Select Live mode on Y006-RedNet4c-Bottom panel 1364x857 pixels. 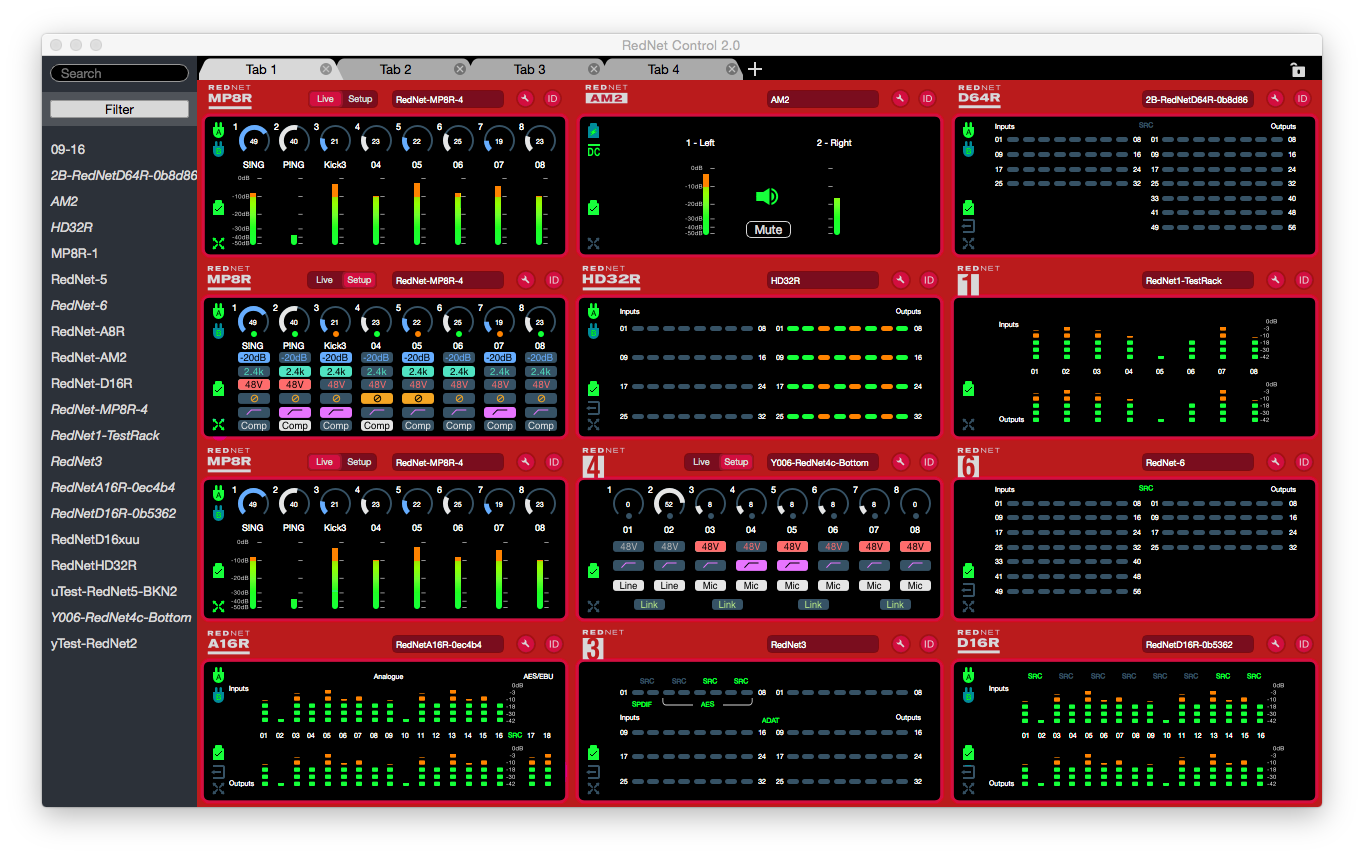(x=701, y=462)
